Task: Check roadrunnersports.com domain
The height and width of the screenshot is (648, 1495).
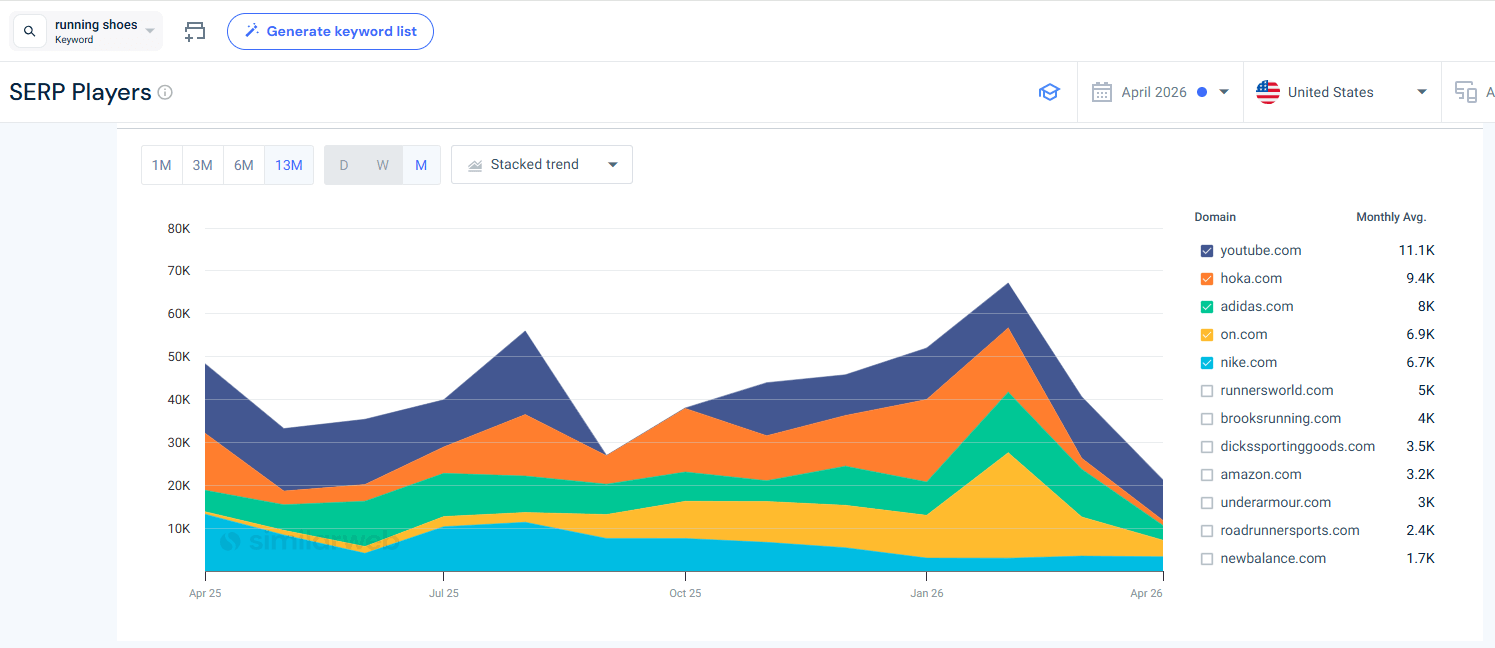Action: (x=1207, y=531)
